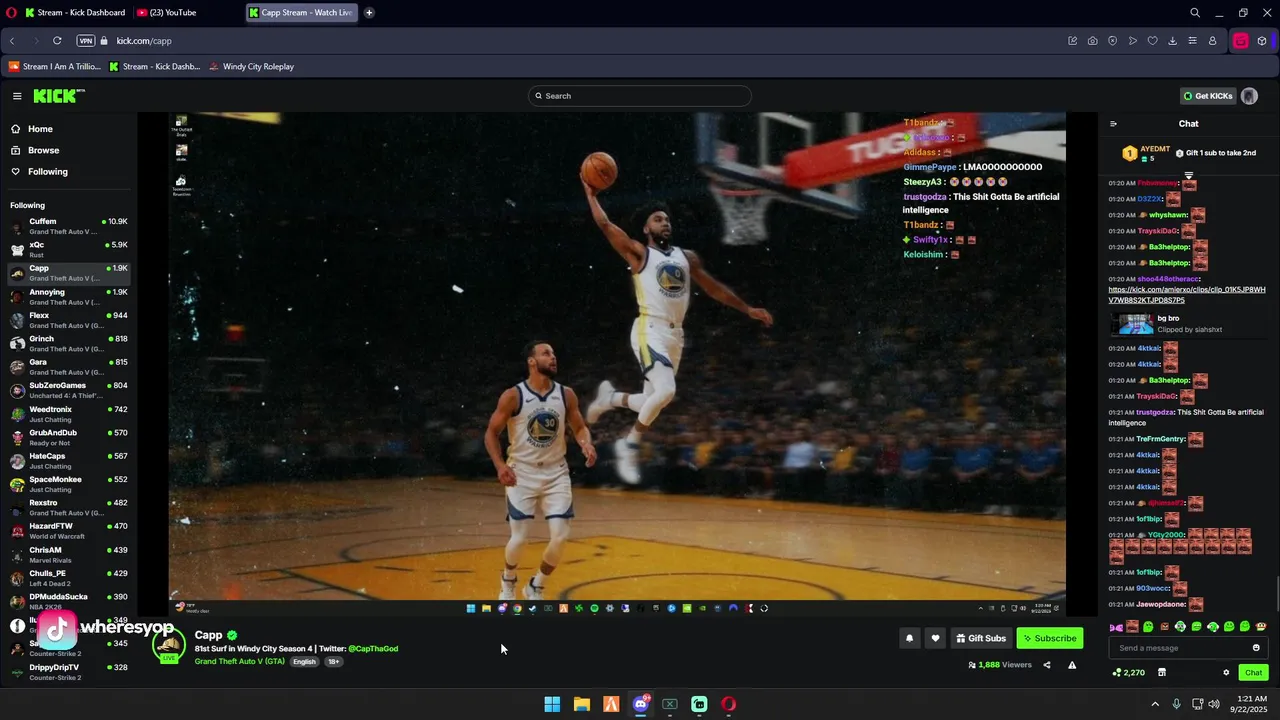Open the DPMuddaSucka followed channel
Screen dimensions: 1280x720
pyautogui.click(x=68, y=602)
